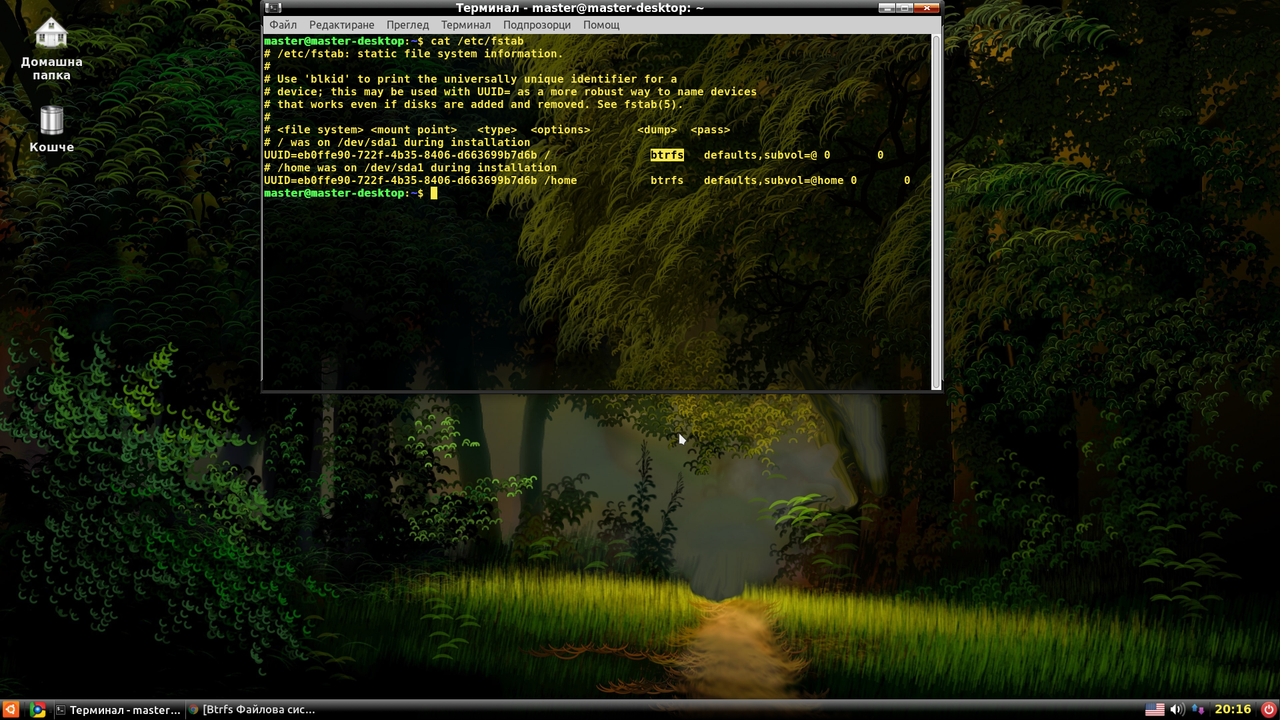Click the '<options>' column header text
The height and width of the screenshot is (720, 1280).
tap(560, 130)
